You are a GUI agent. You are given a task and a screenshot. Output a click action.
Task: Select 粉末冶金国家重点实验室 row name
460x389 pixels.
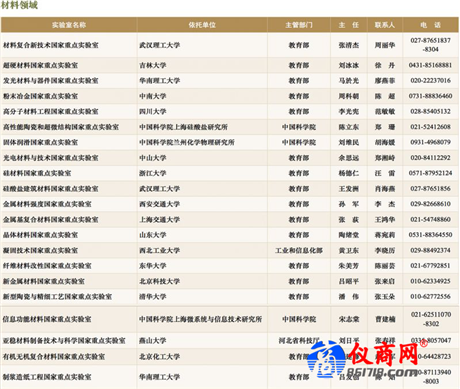[40, 96]
